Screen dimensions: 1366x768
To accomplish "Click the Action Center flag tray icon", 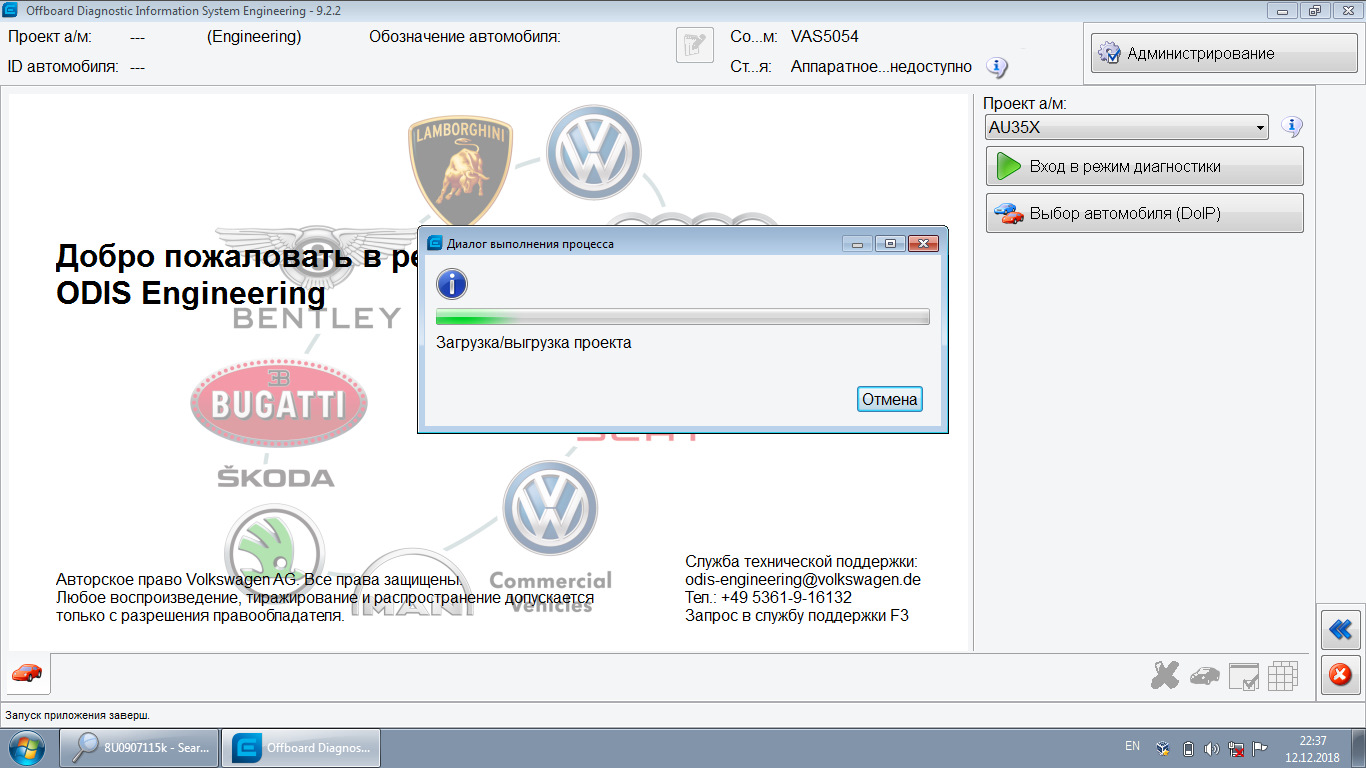I will tap(1260, 748).
